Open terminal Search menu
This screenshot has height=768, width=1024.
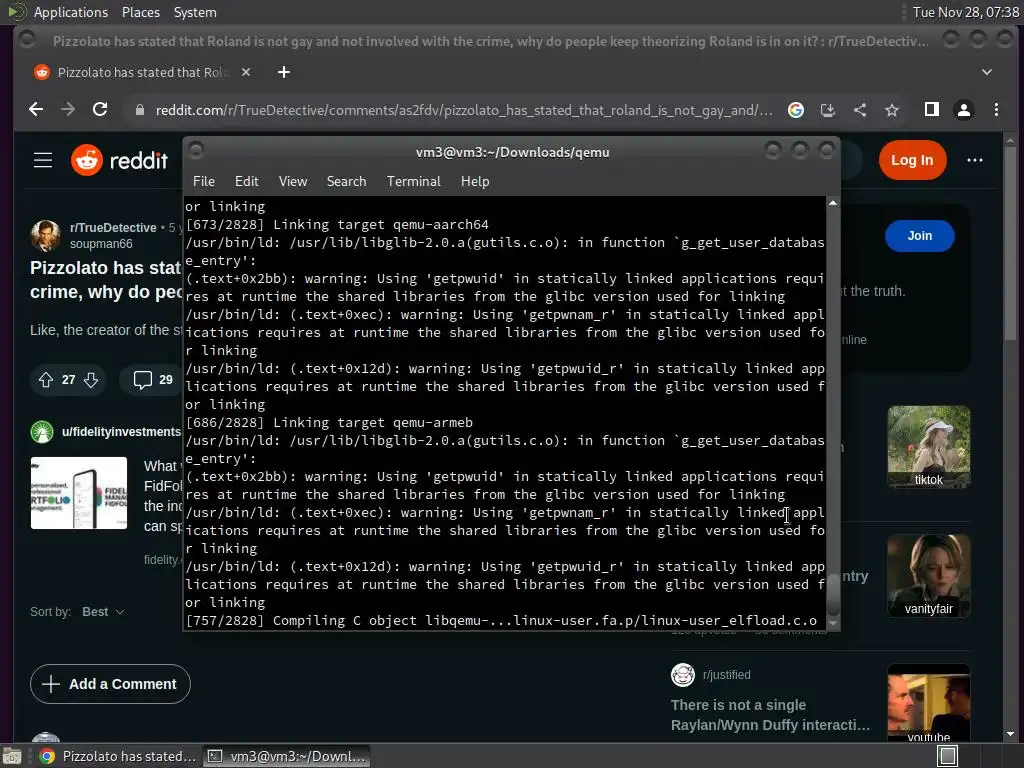pyautogui.click(x=346, y=182)
